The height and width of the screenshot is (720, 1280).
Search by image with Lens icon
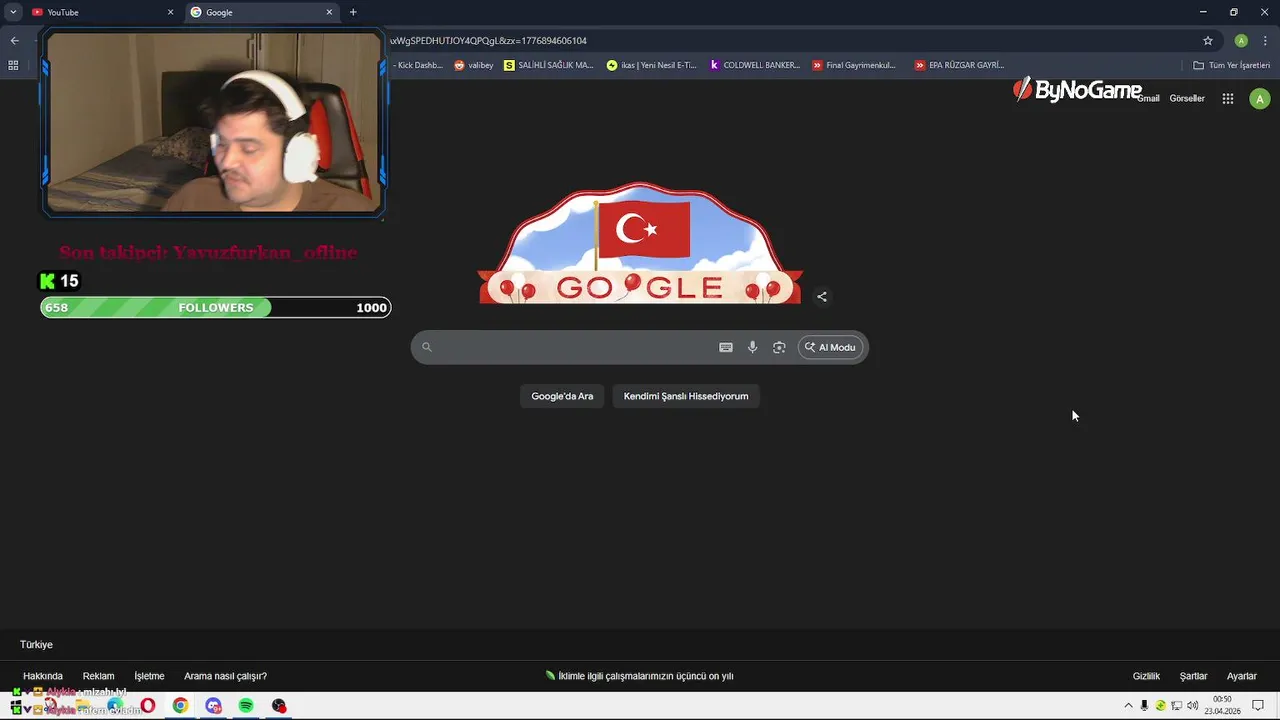pos(779,347)
